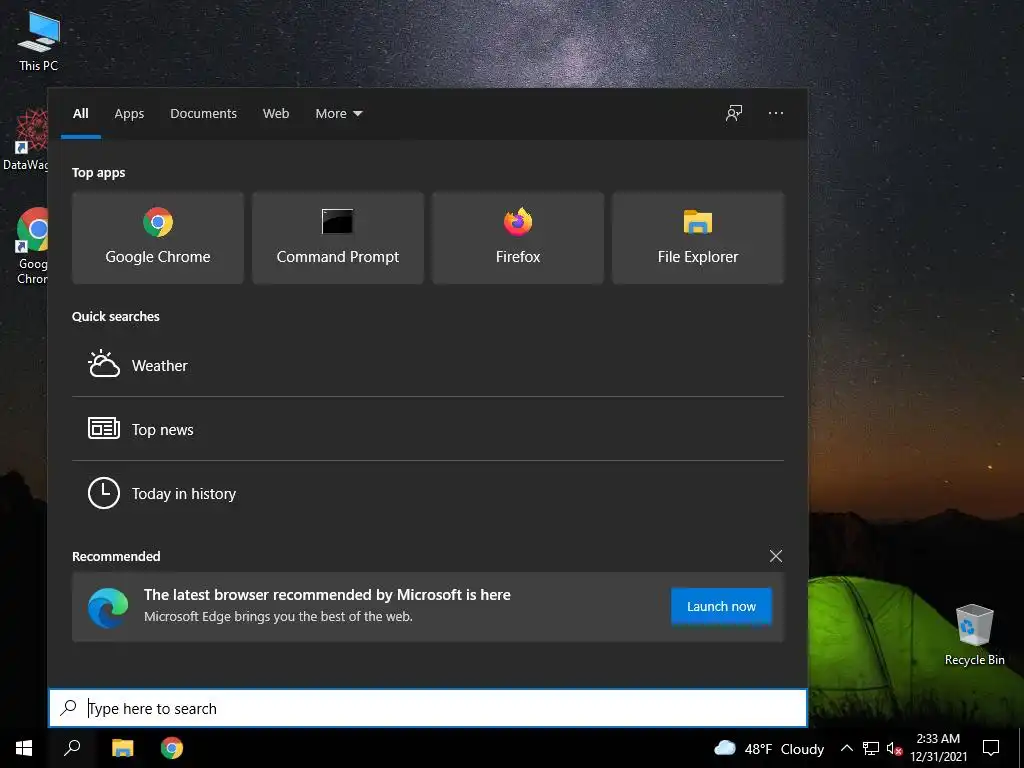Open the network status tray icon

(871, 748)
